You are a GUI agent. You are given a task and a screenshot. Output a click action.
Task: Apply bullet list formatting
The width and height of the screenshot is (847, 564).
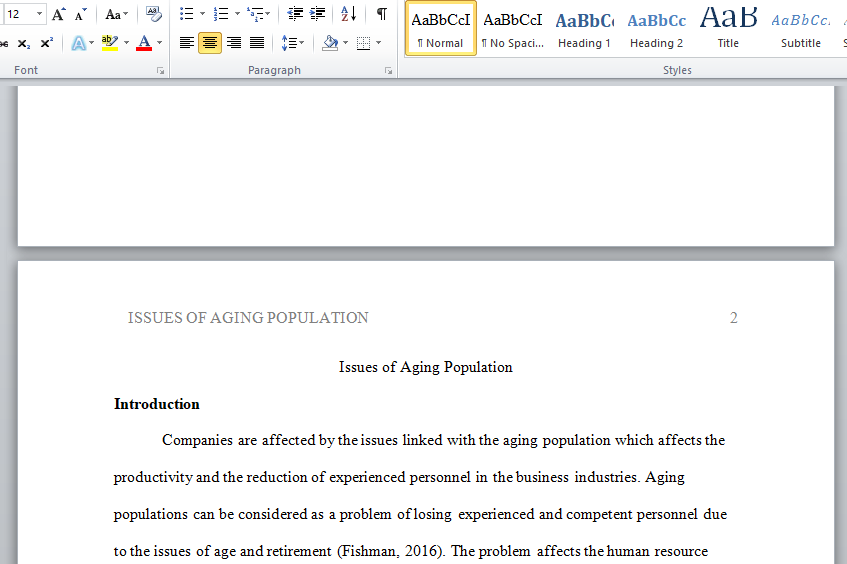[187, 14]
